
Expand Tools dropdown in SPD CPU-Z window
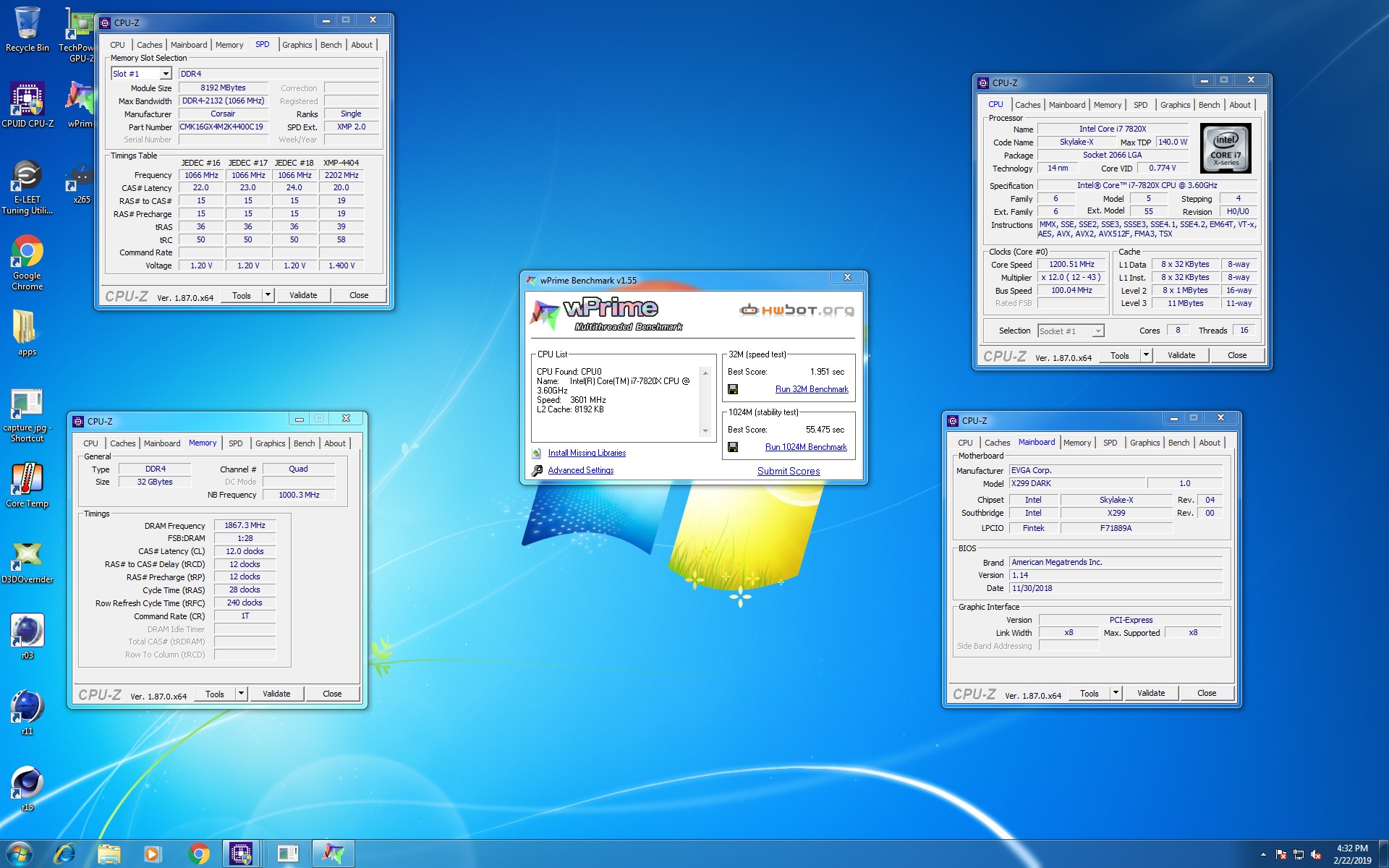(x=268, y=295)
